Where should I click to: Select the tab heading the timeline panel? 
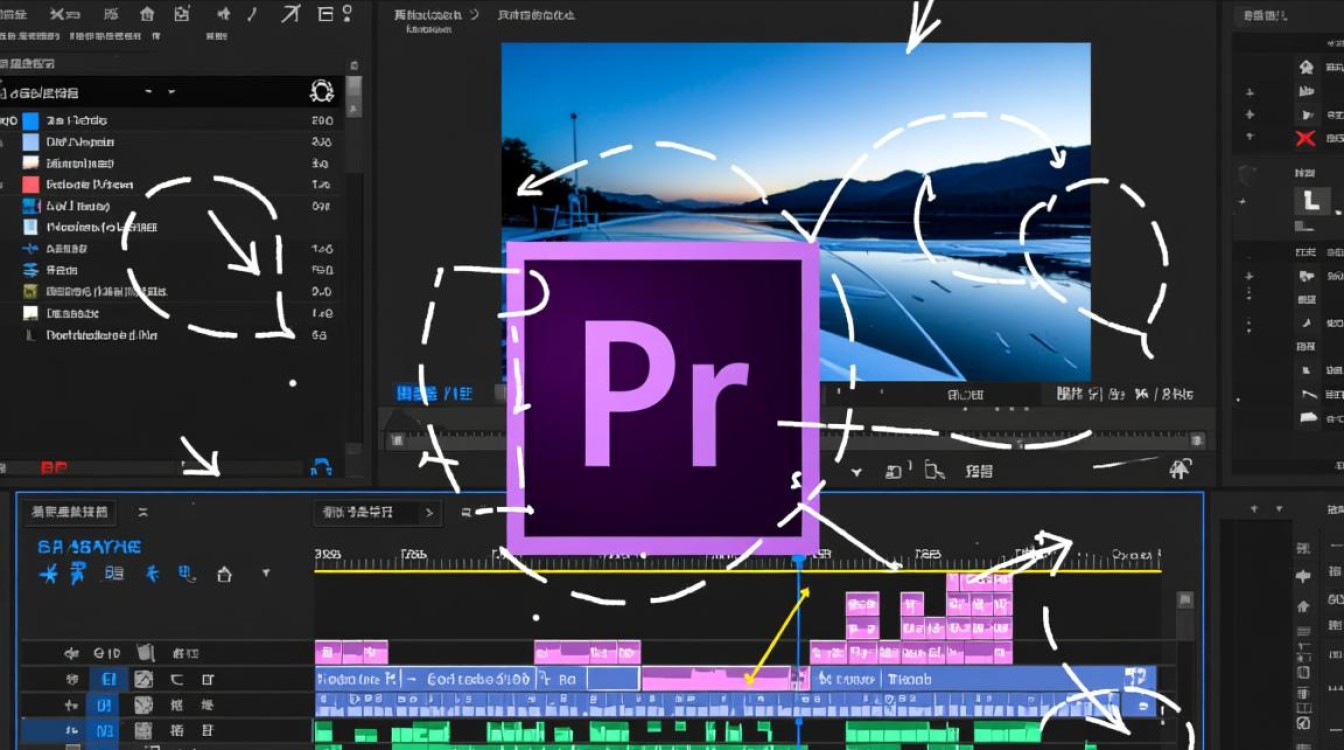point(70,513)
